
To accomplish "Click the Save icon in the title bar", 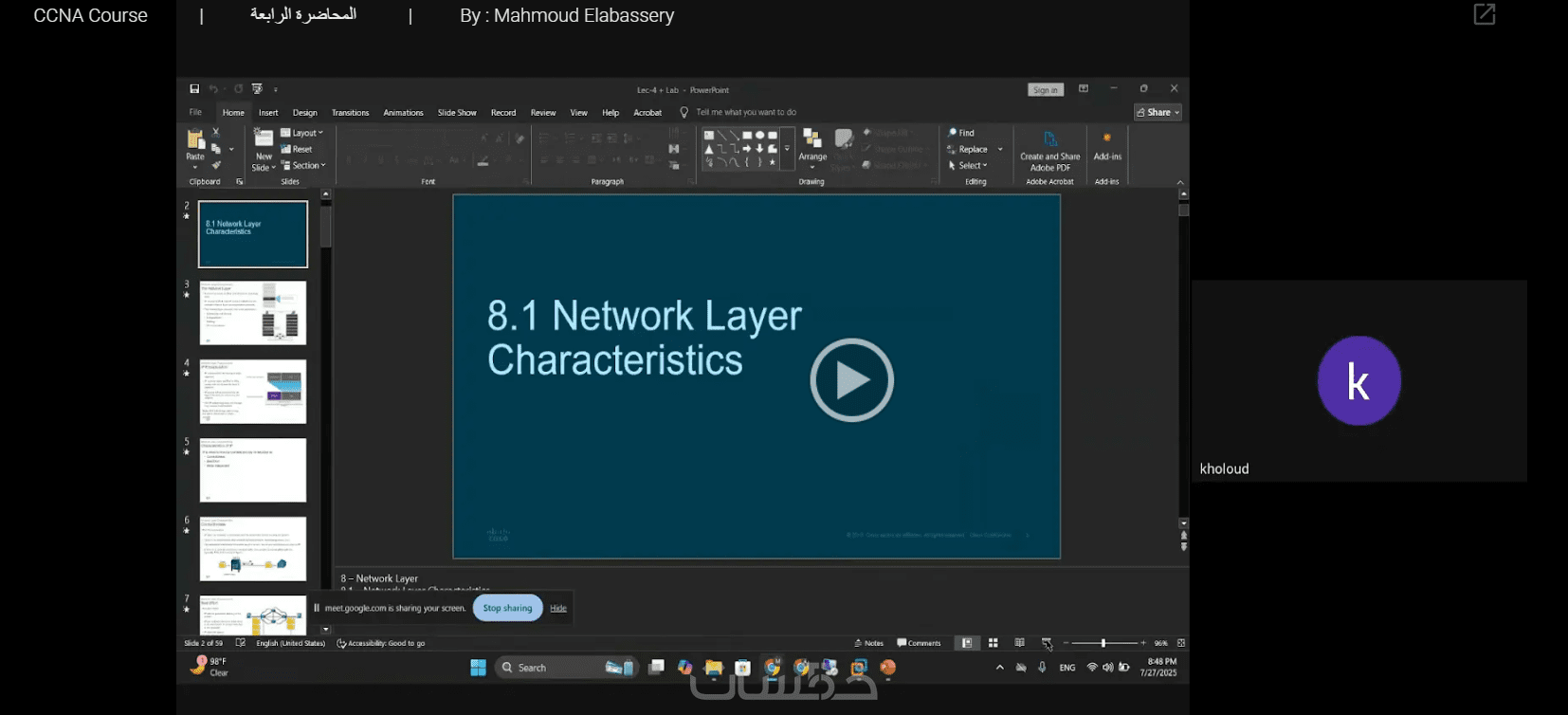I will point(194,89).
